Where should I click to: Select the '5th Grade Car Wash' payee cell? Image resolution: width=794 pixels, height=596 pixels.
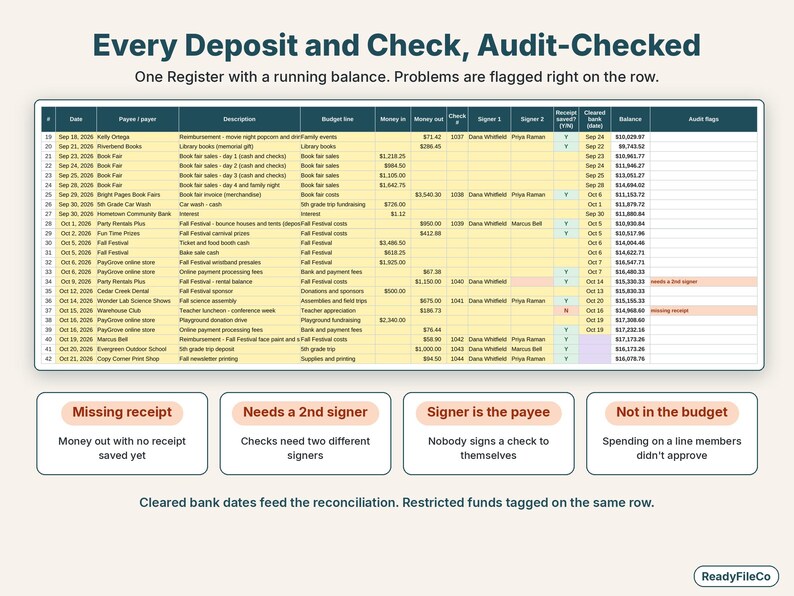click(x=137, y=205)
